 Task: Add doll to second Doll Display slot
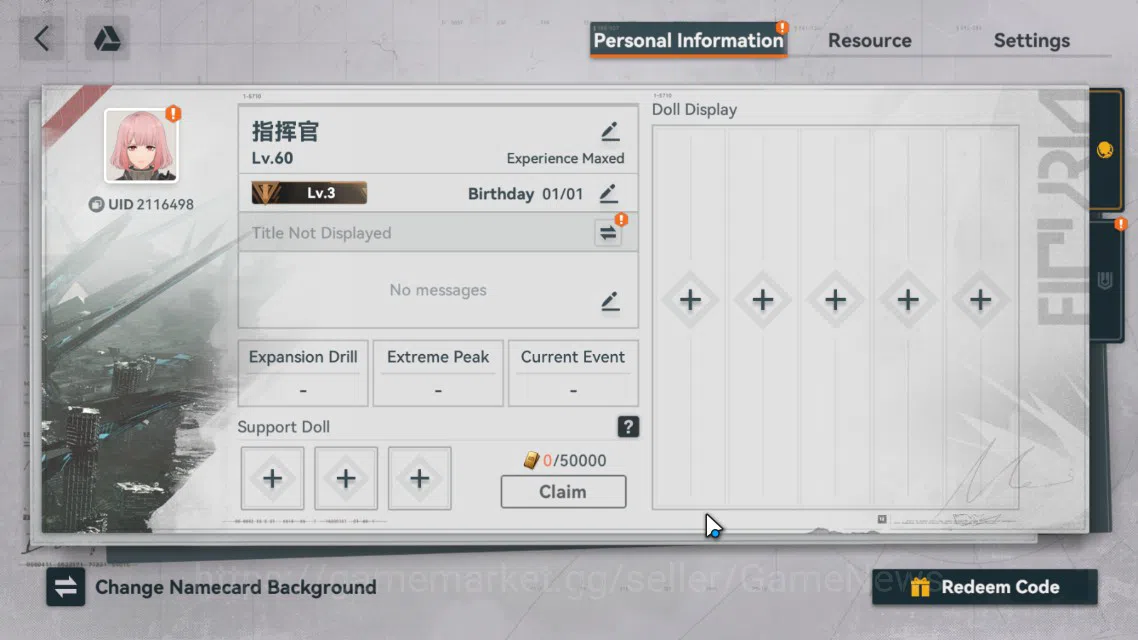pos(763,300)
